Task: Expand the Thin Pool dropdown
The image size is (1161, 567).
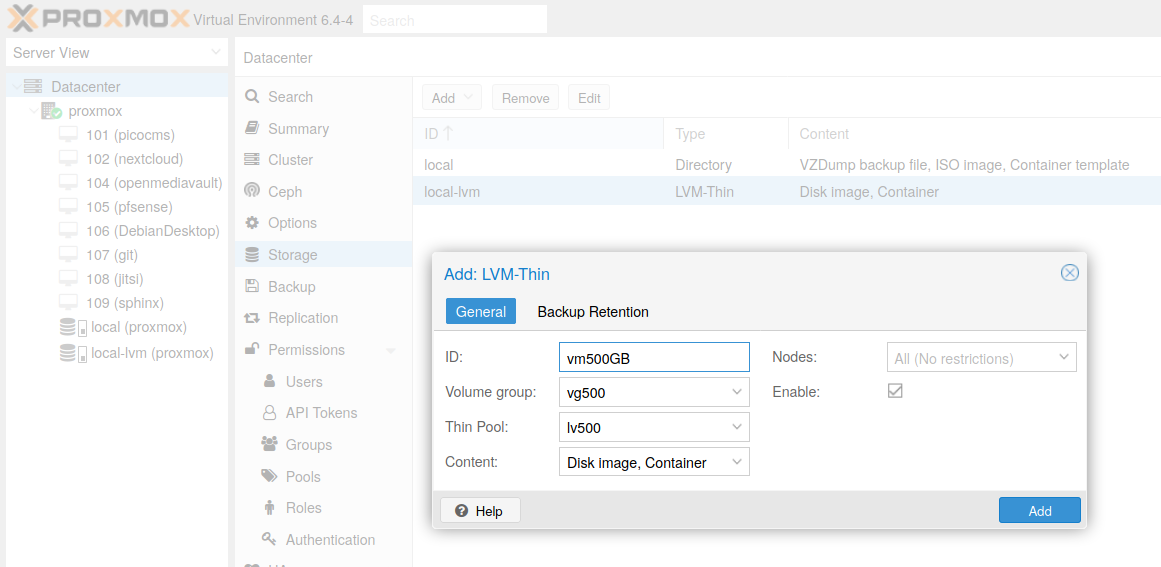Action: tap(737, 427)
